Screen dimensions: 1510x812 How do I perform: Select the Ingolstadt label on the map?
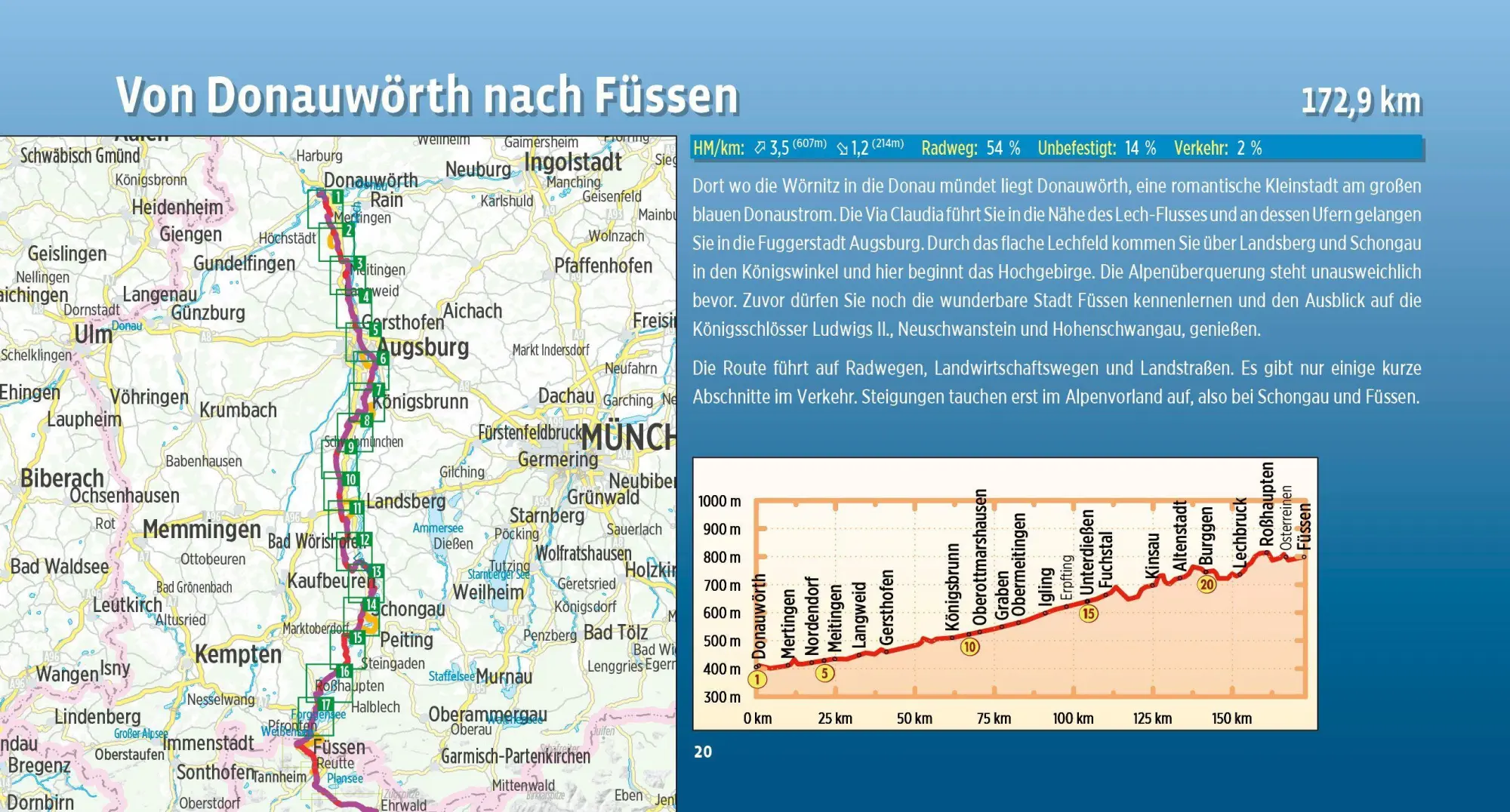click(x=573, y=162)
